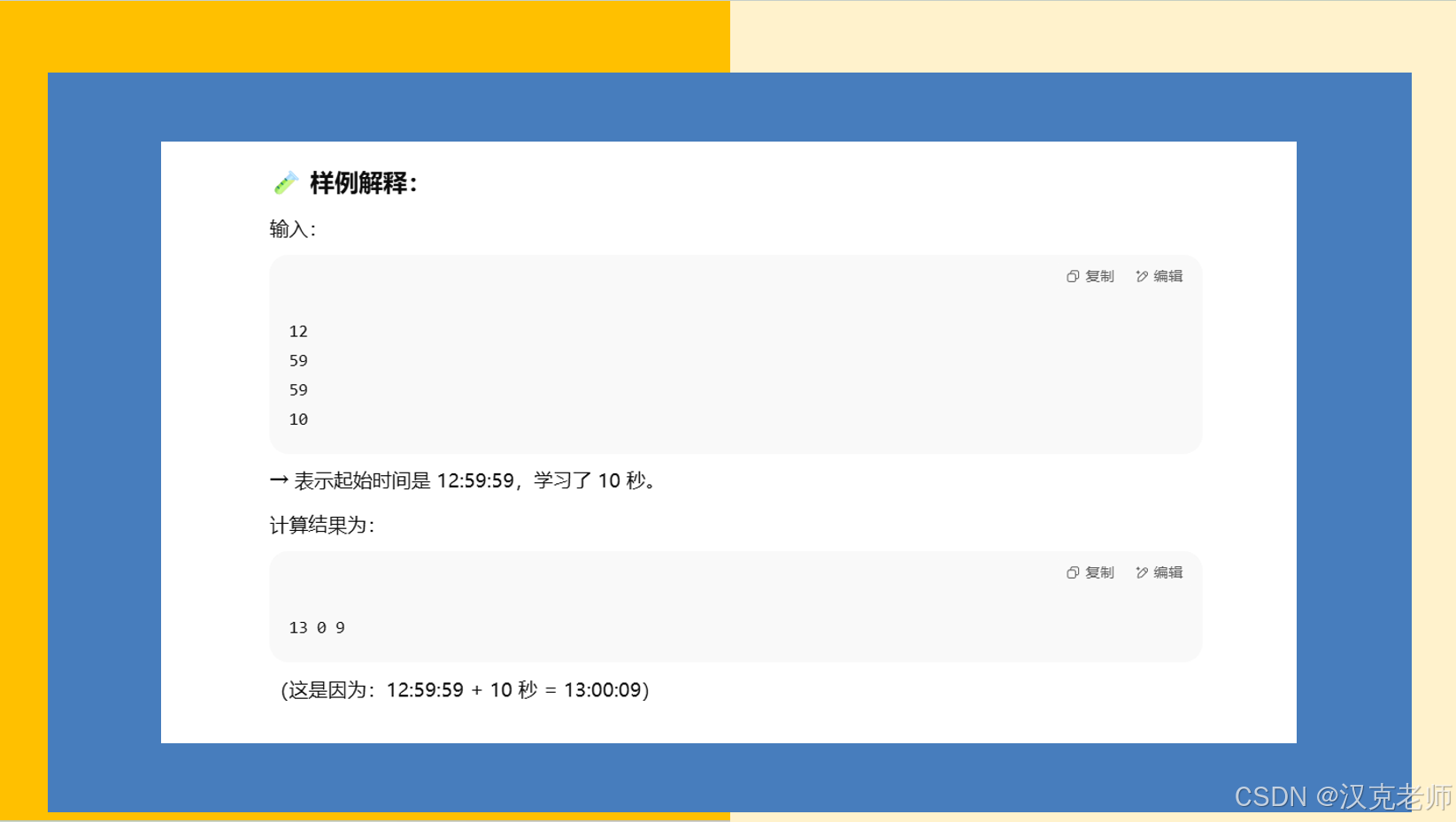Select the output line 13 0 9

317,627
